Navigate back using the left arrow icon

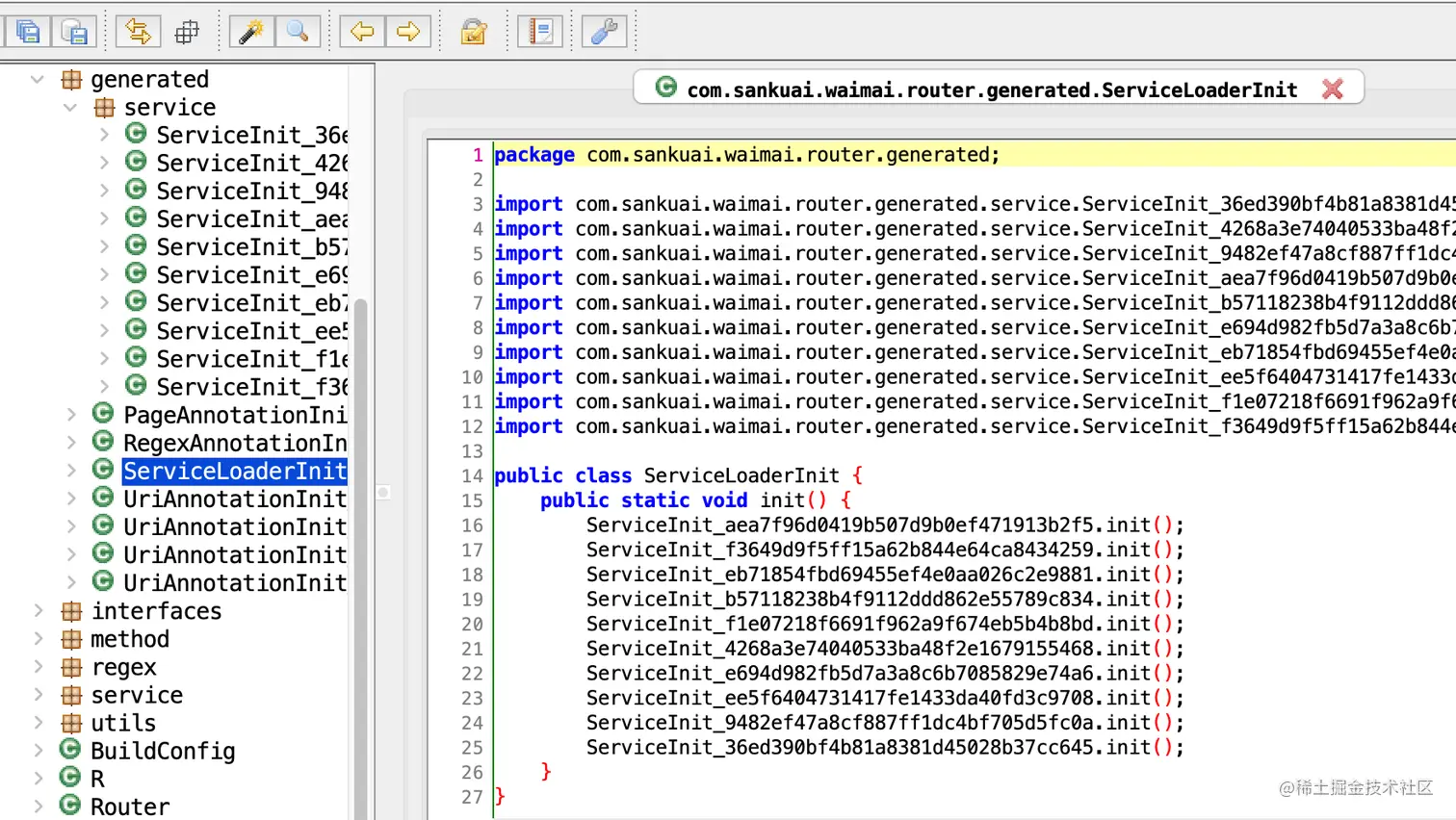pos(360,30)
